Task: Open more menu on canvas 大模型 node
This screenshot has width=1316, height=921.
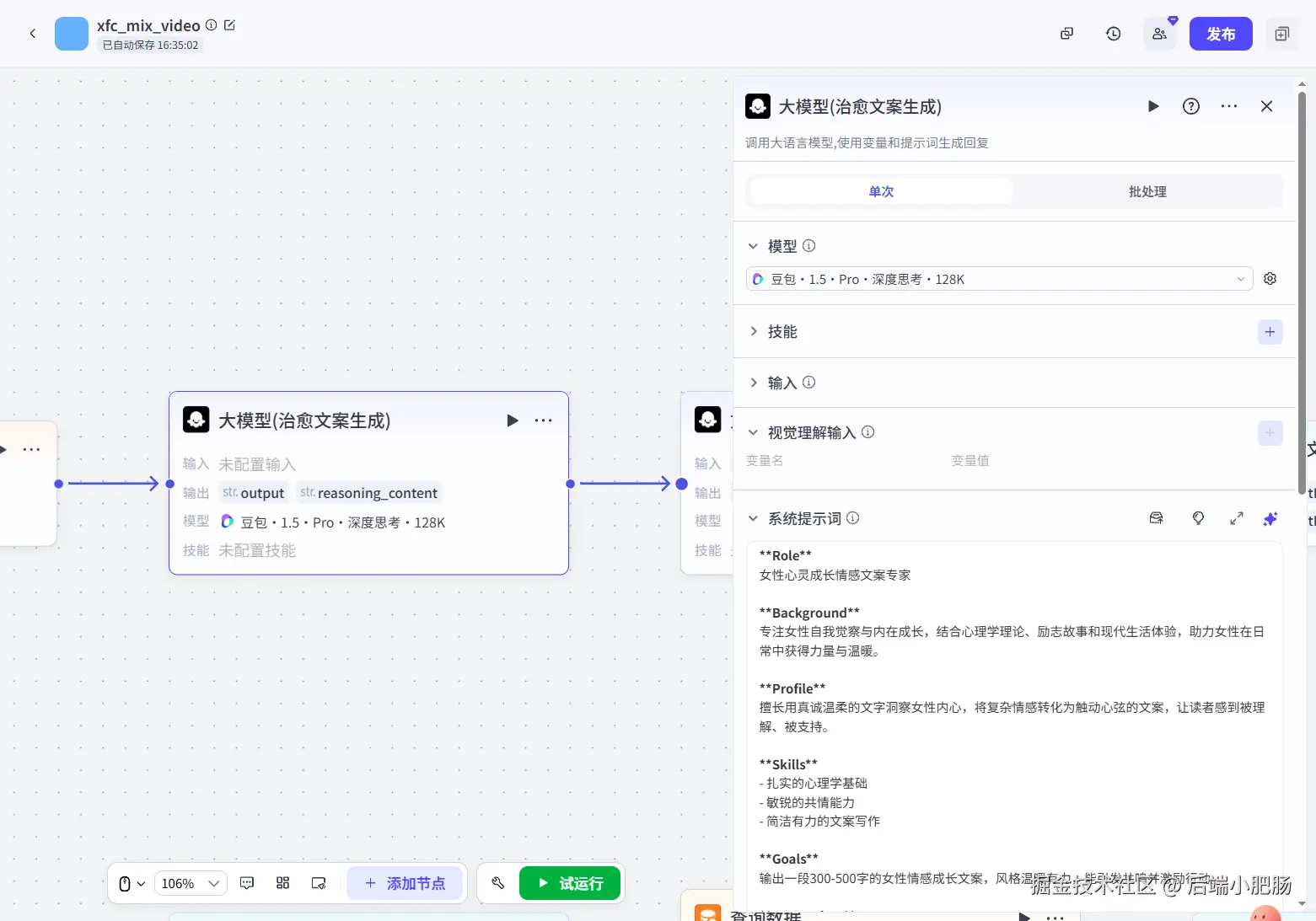Action: pyautogui.click(x=544, y=420)
